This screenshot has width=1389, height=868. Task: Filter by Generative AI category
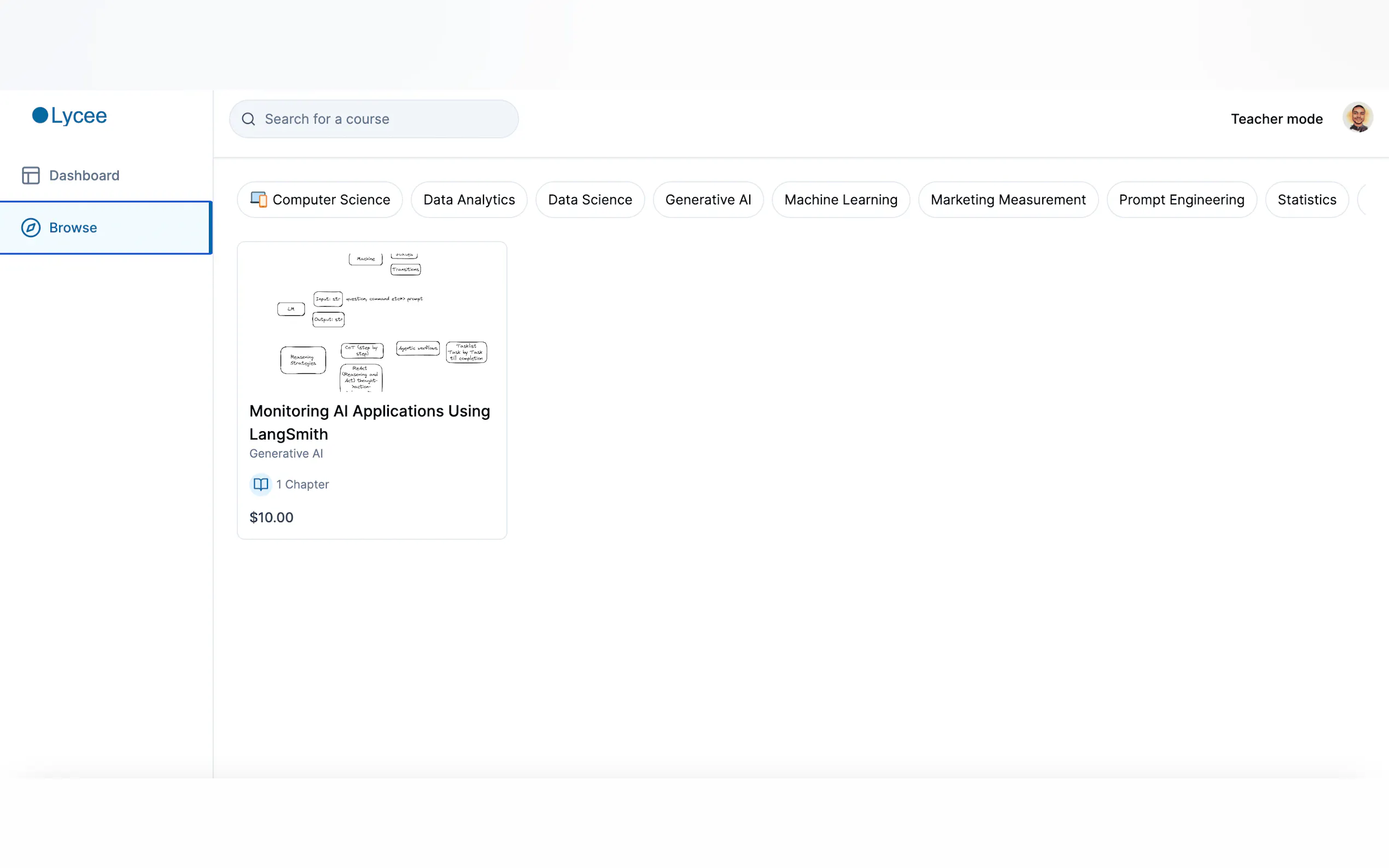[x=708, y=199]
